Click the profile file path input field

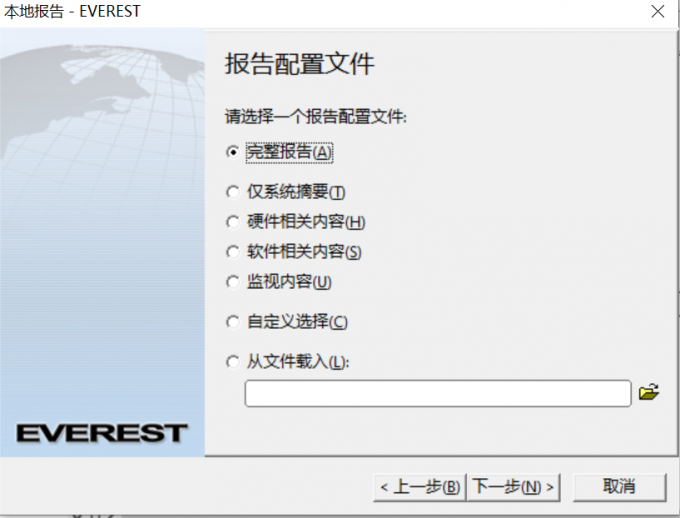pos(438,393)
